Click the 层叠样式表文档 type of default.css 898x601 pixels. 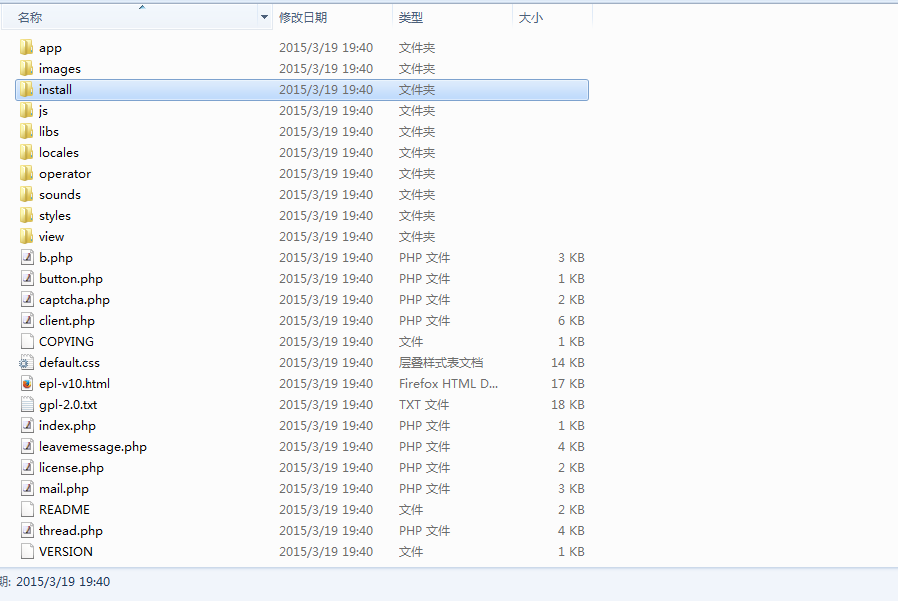click(x=441, y=363)
